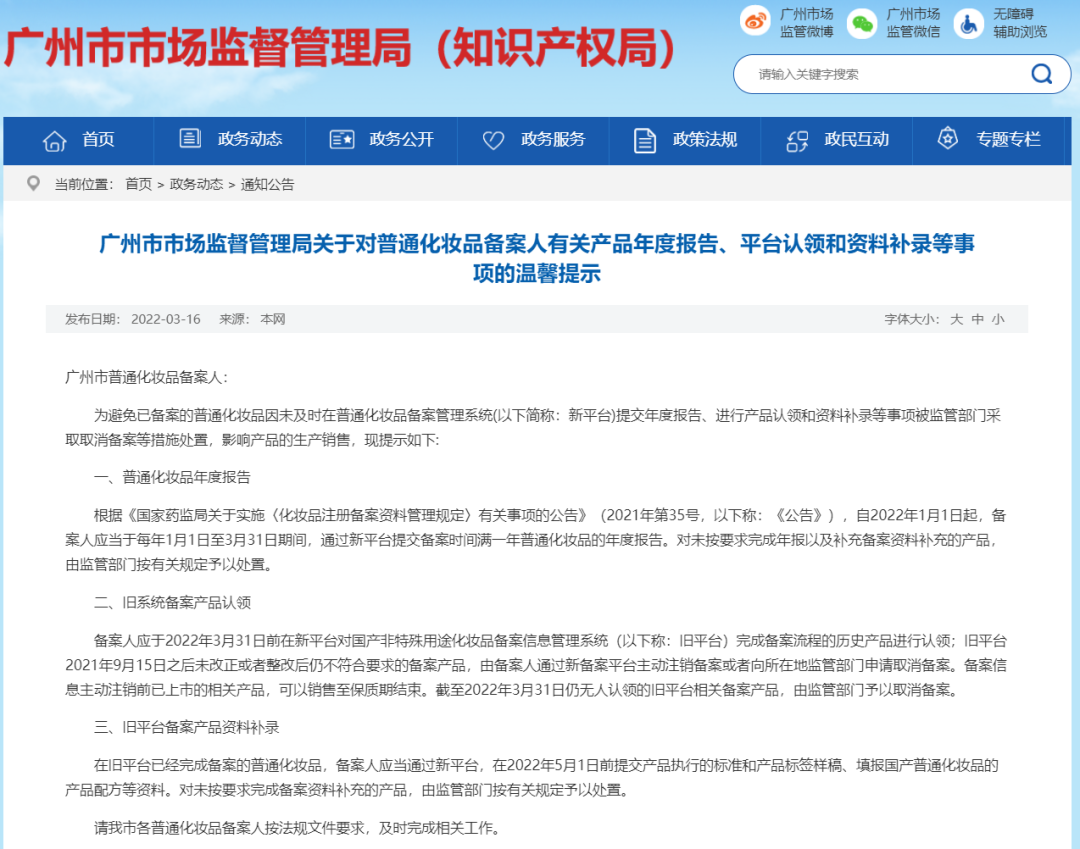Open accessibility wheelchair icon
The width and height of the screenshot is (1080, 849).
click(x=968, y=24)
